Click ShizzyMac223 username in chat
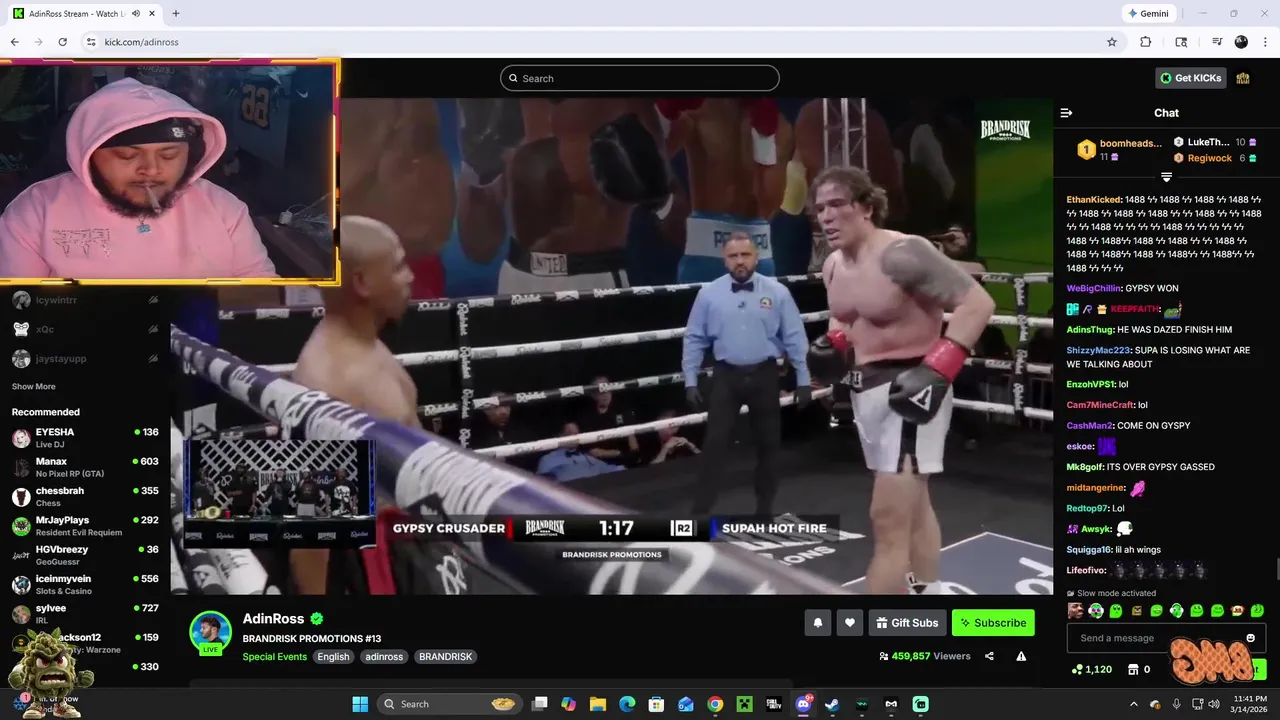 (1100, 350)
